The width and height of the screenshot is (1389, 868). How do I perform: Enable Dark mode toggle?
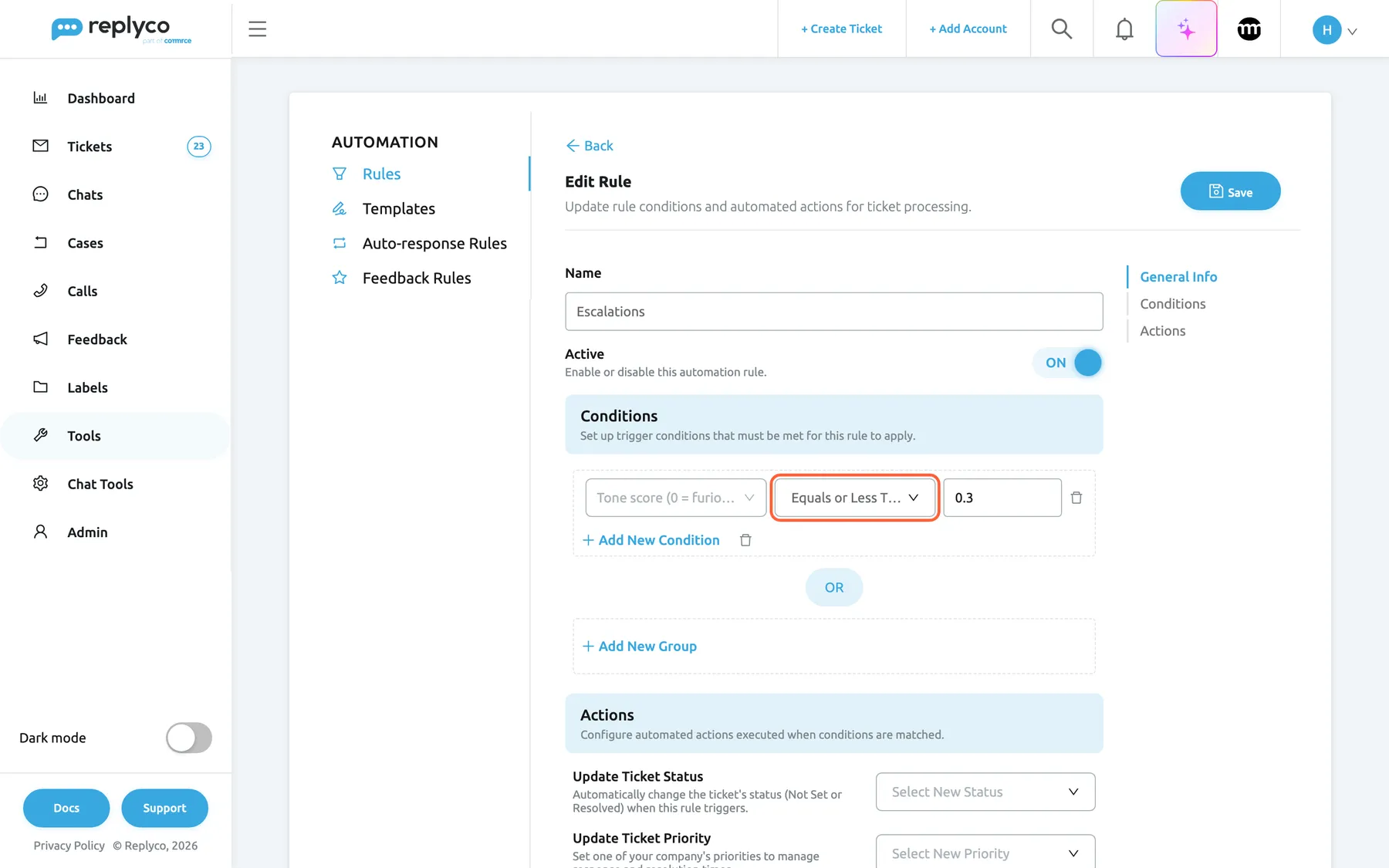click(x=189, y=738)
